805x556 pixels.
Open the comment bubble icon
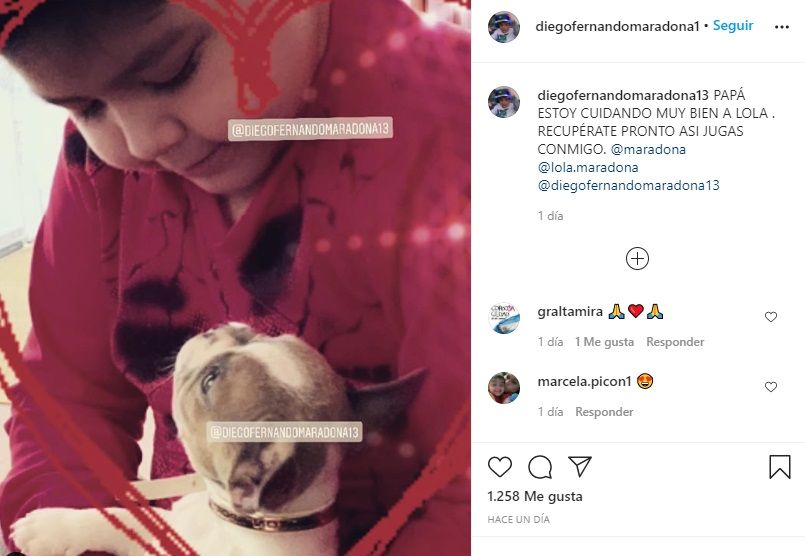click(540, 467)
